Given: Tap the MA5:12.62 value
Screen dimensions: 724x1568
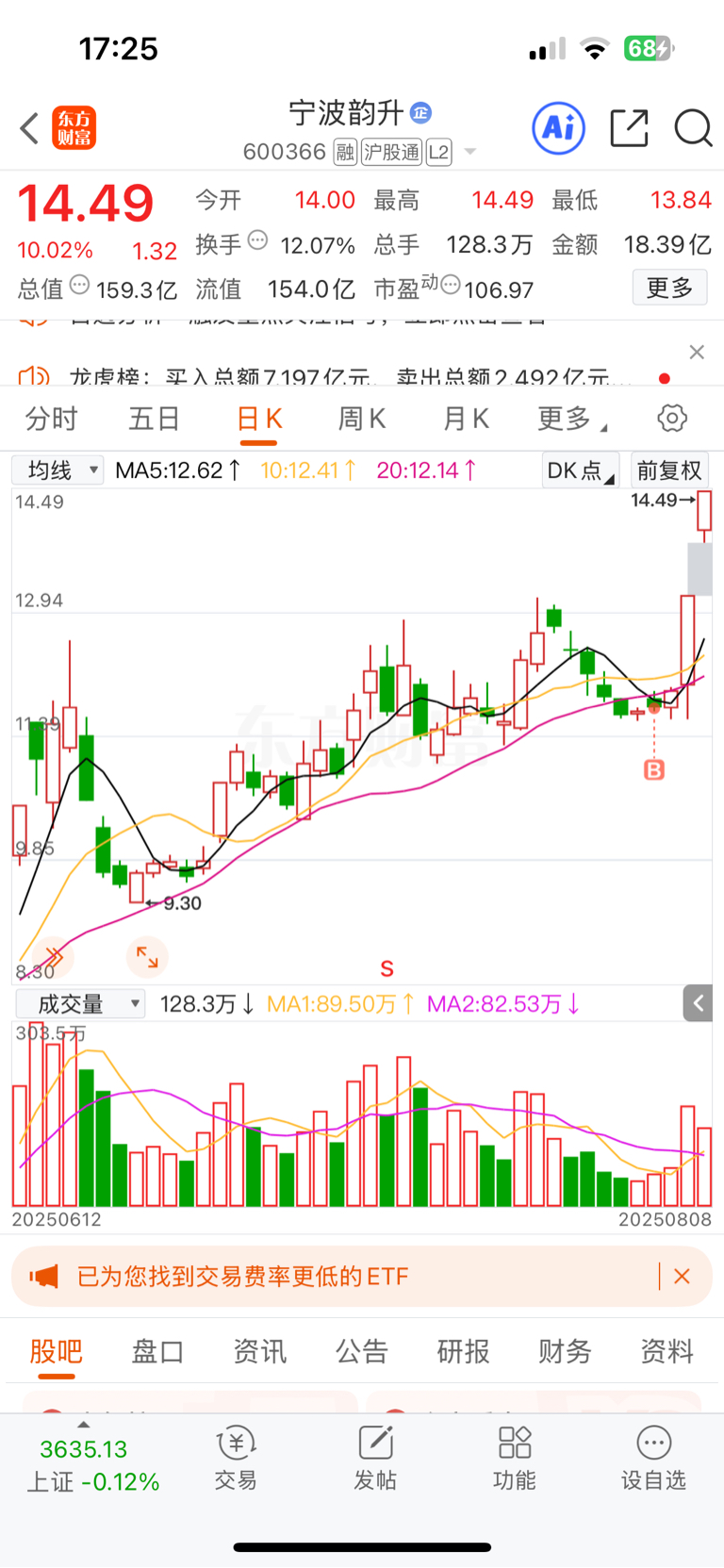Looking at the screenshot, I should 178,470.
